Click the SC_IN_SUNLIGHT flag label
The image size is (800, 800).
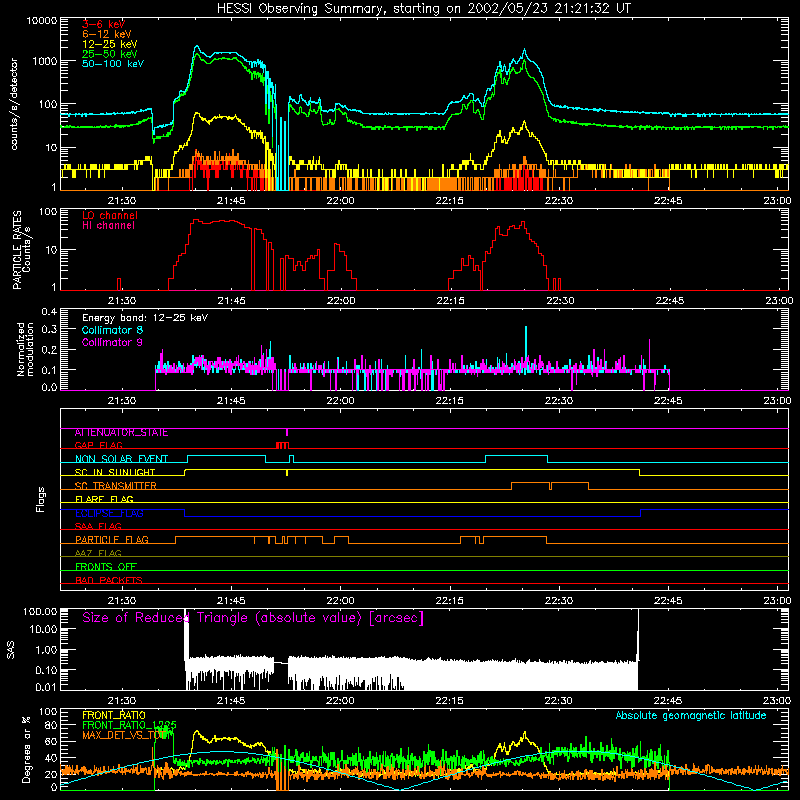115,472
